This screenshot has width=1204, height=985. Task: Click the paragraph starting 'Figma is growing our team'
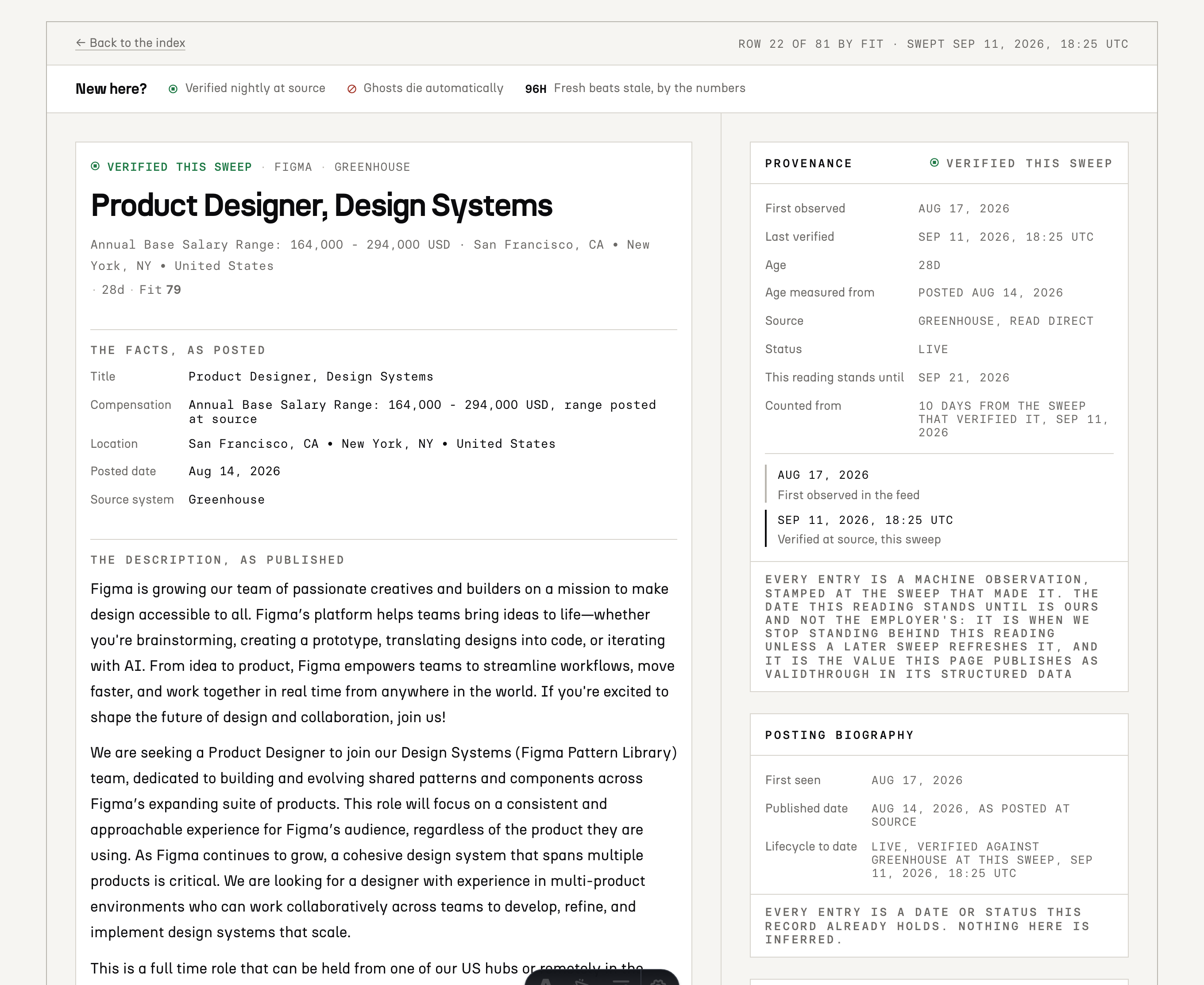click(382, 653)
